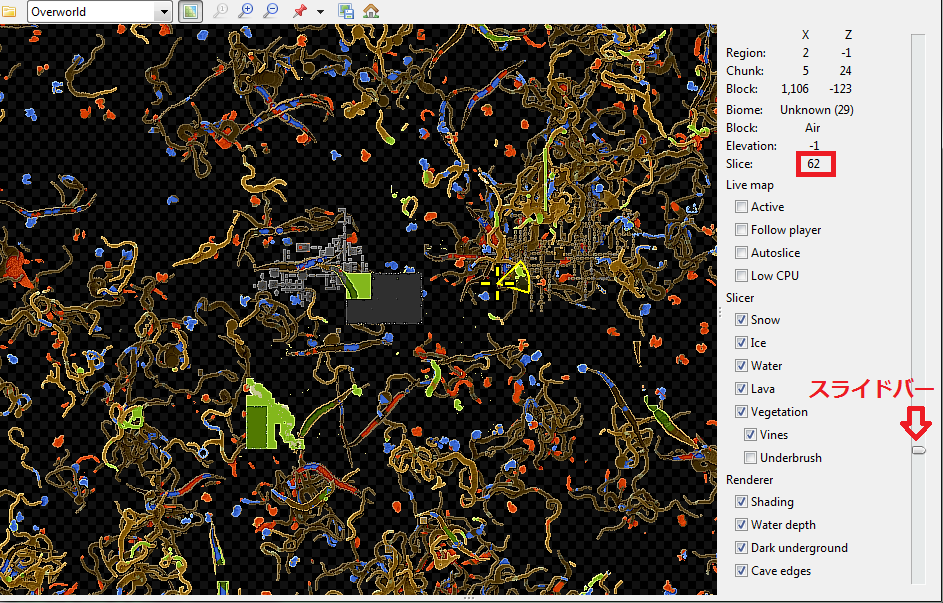
Task: Expand the pushpin dropdown arrow
Action: tap(320, 11)
